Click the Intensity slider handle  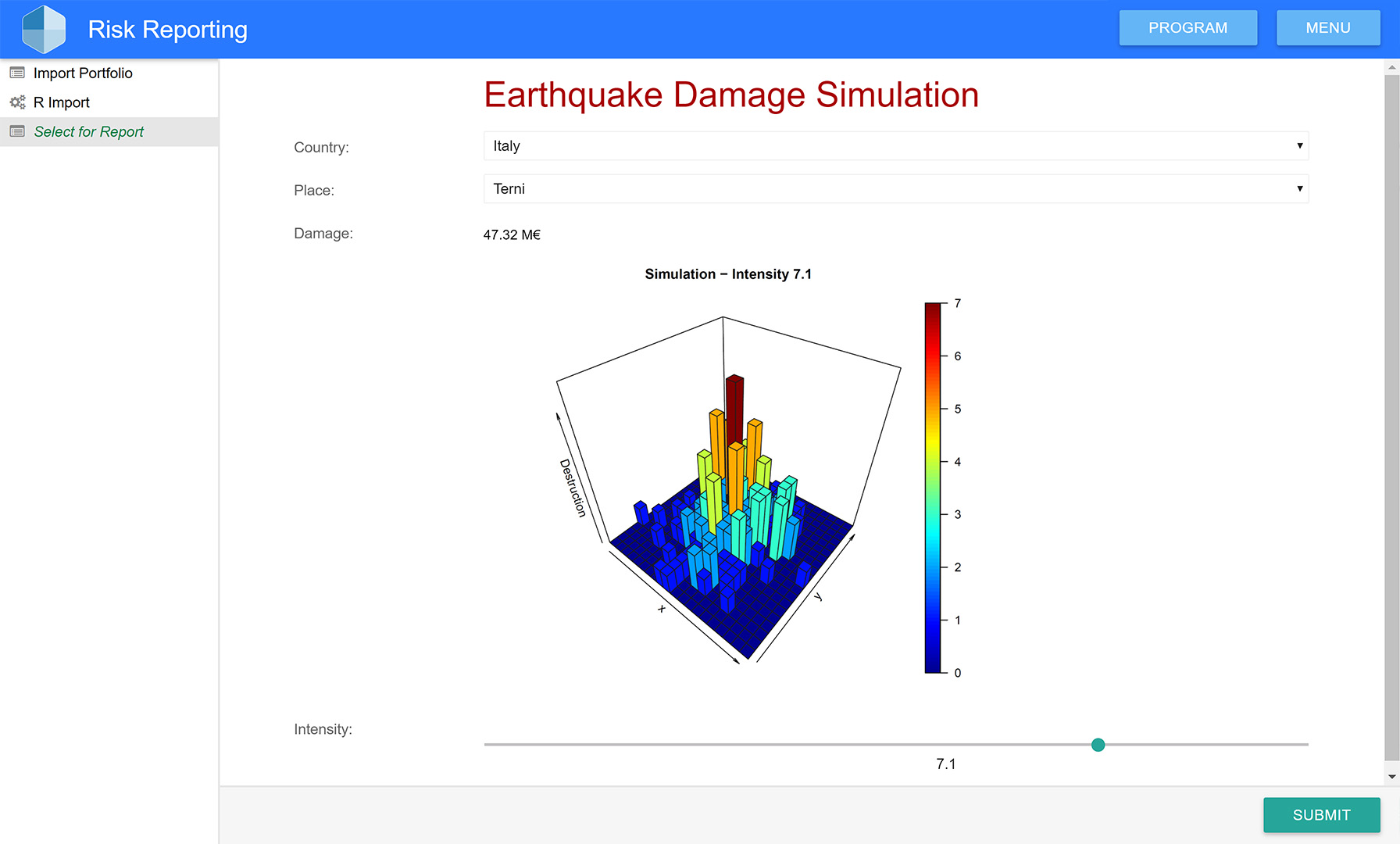(1098, 745)
